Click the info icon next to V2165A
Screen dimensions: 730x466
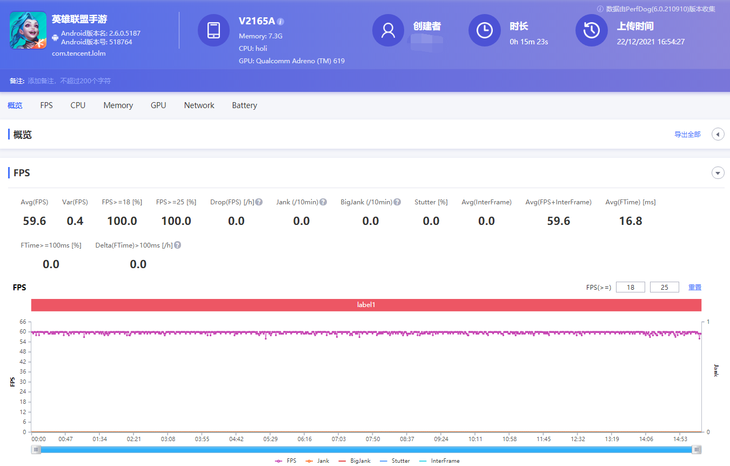(x=280, y=21)
